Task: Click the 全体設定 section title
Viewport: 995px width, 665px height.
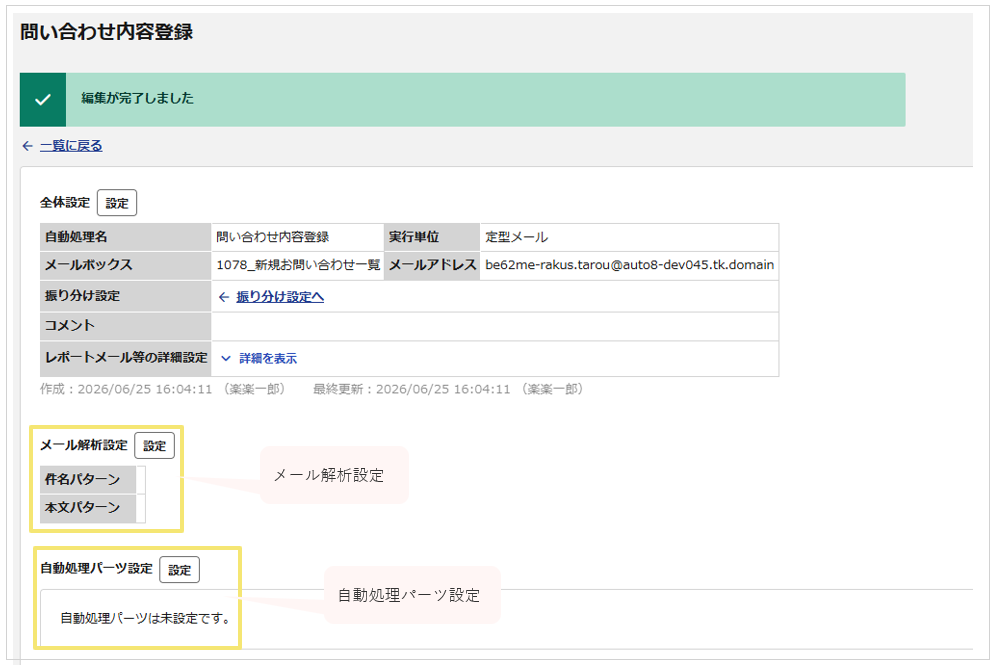Action: pos(65,202)
